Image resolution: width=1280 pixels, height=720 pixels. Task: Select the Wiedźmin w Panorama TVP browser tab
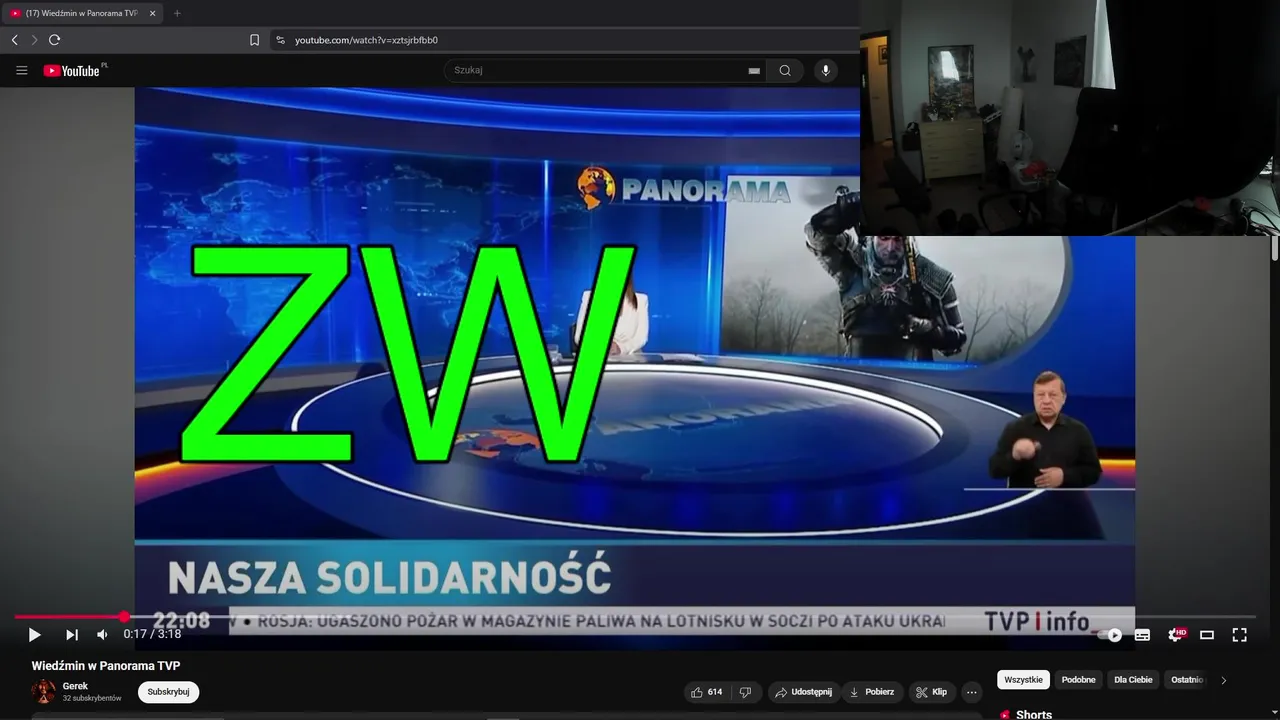tap(82, 13)
